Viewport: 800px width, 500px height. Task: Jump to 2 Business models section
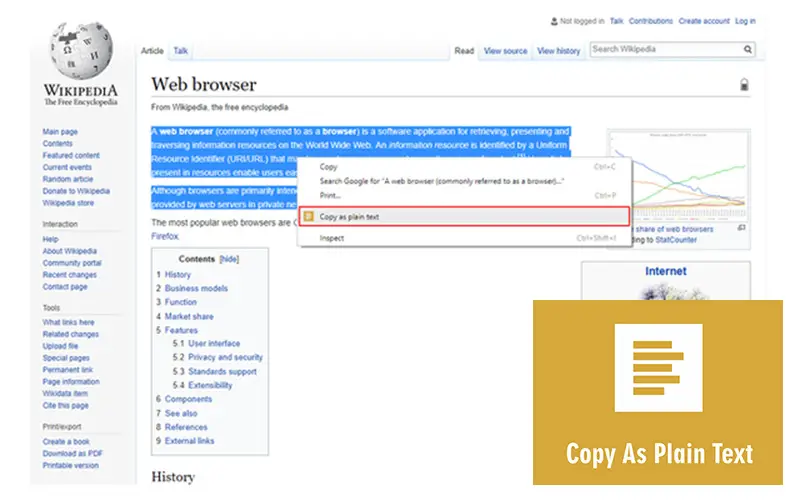(192, 288)
